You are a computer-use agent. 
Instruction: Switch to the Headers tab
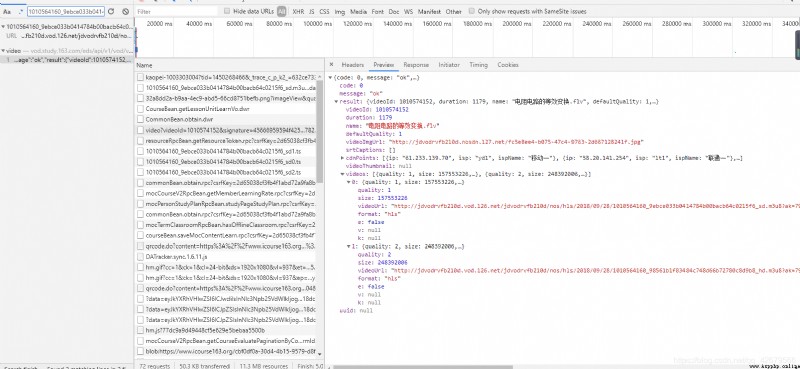[x=353, y=65]
